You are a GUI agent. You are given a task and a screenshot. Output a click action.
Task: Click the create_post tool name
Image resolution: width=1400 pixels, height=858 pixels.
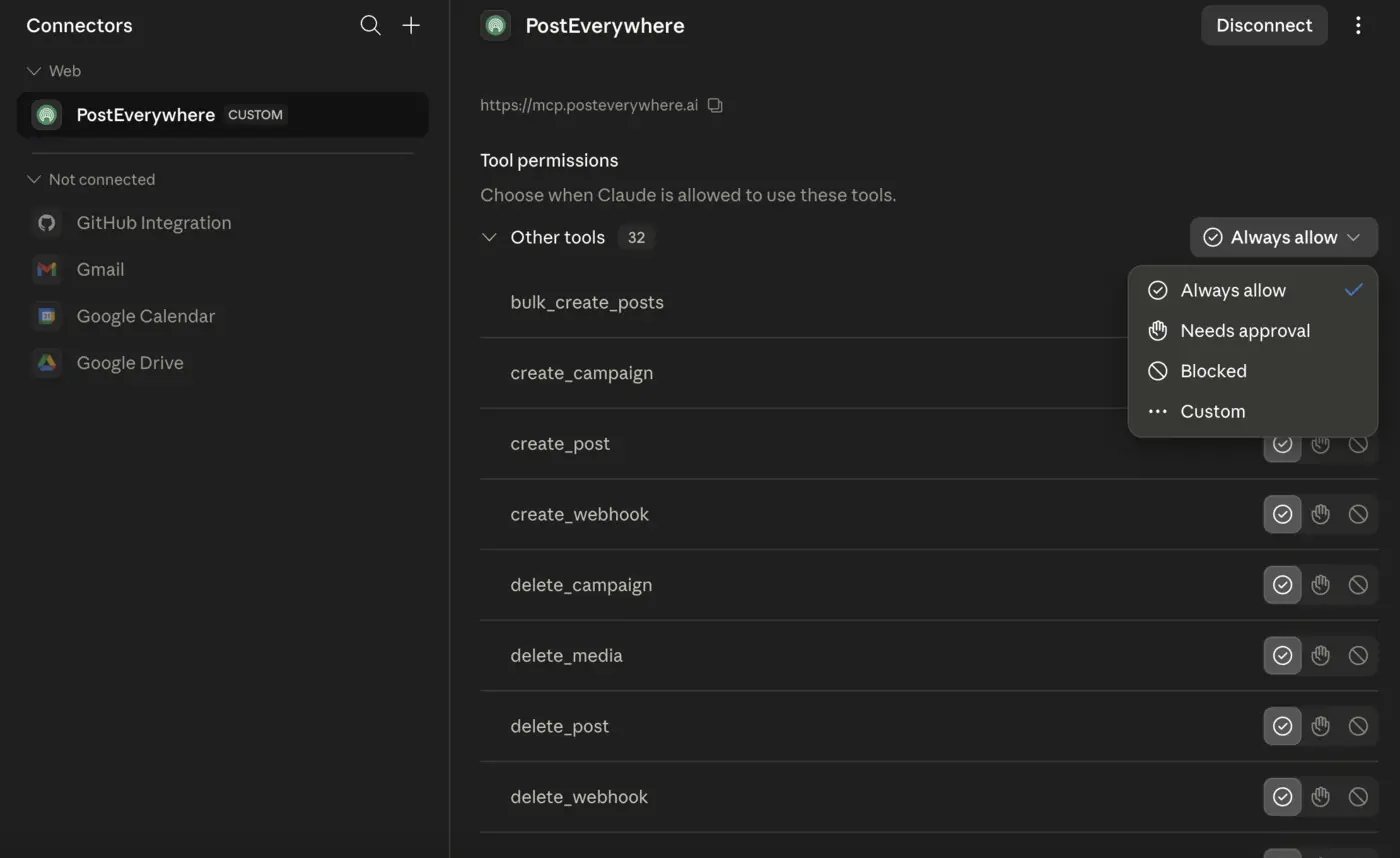[x=560, y=444]
